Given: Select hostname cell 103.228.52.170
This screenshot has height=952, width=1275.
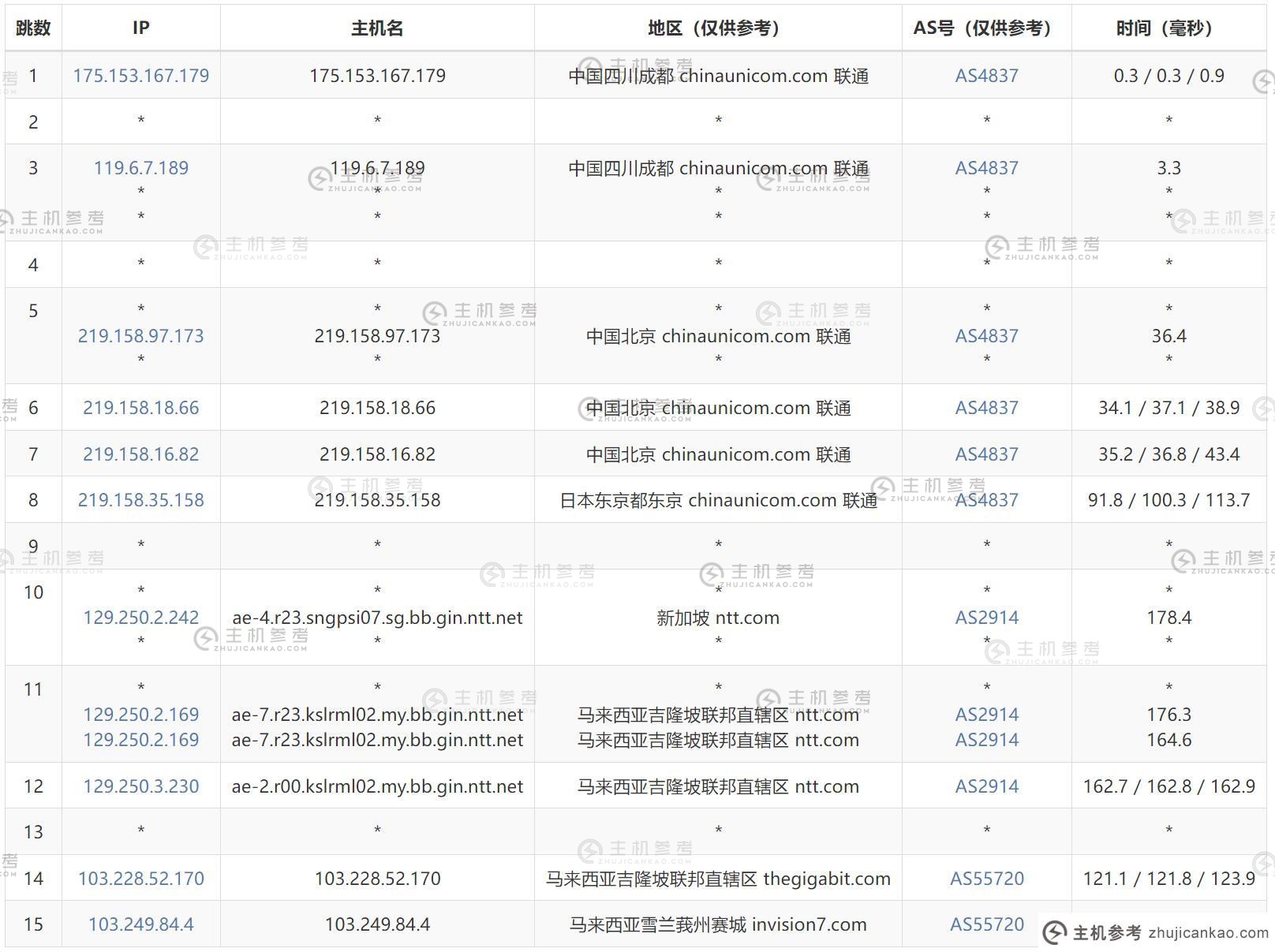Looking at the screenshot, I should [x=377, y=879].
